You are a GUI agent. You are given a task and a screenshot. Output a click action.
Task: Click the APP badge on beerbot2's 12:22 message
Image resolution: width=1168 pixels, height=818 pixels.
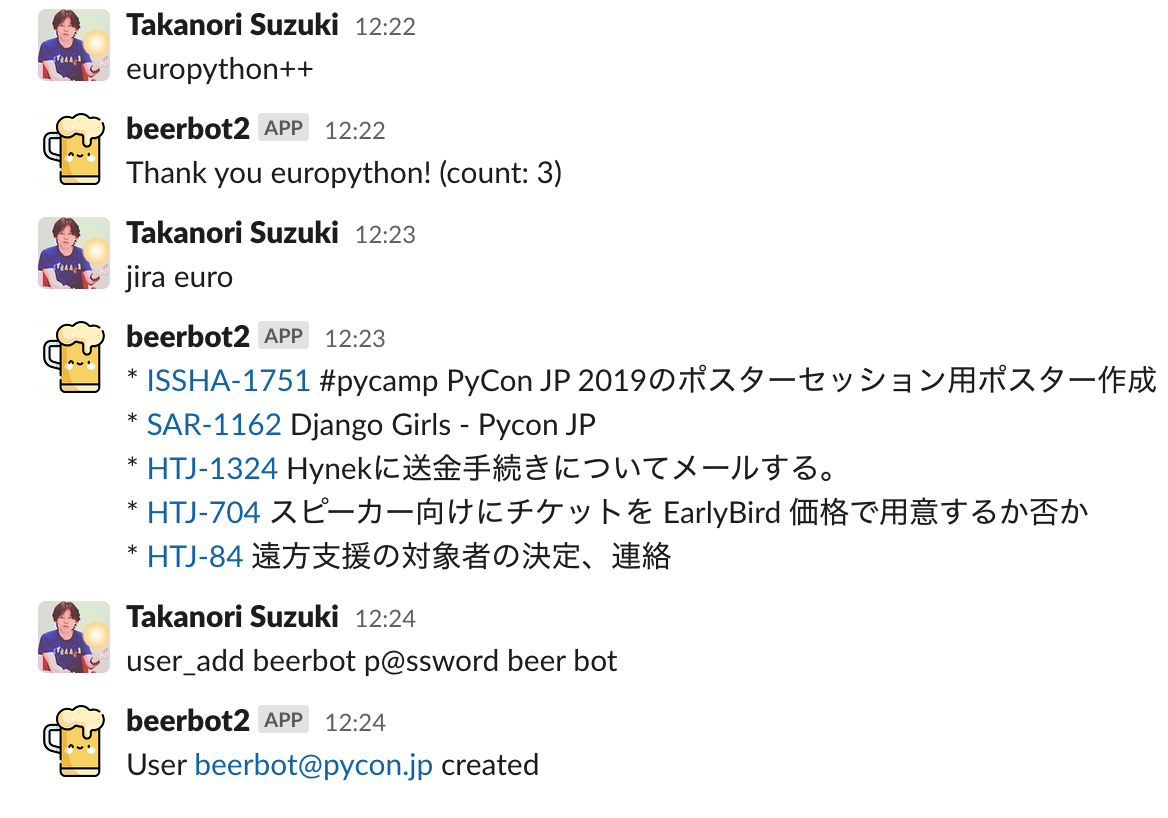pyautogui.click(x=284, y=128)
